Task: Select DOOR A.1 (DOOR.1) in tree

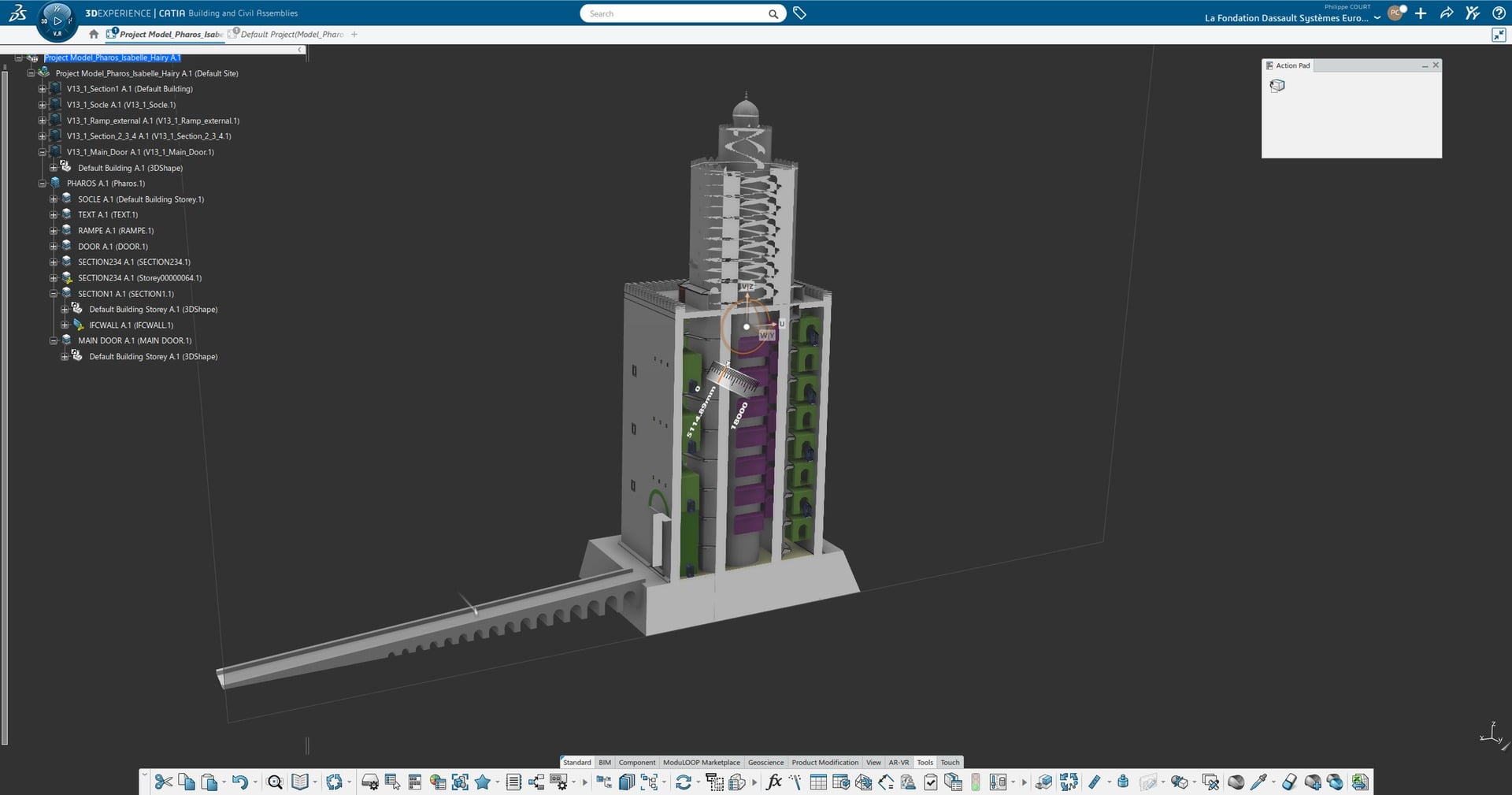Action: (x=113, y=247)
